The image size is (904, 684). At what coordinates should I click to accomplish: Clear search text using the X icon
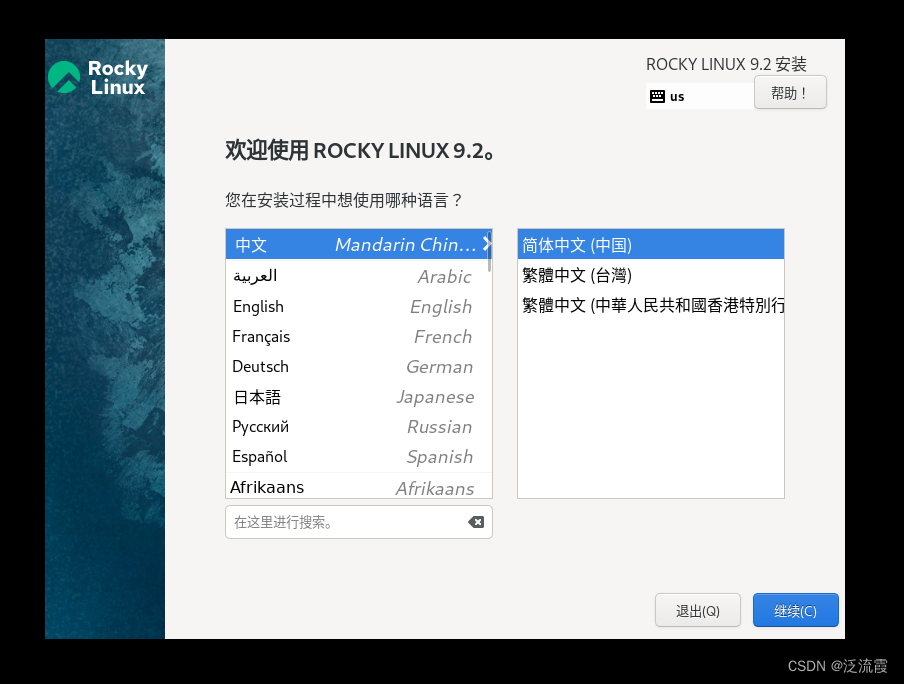476,521
